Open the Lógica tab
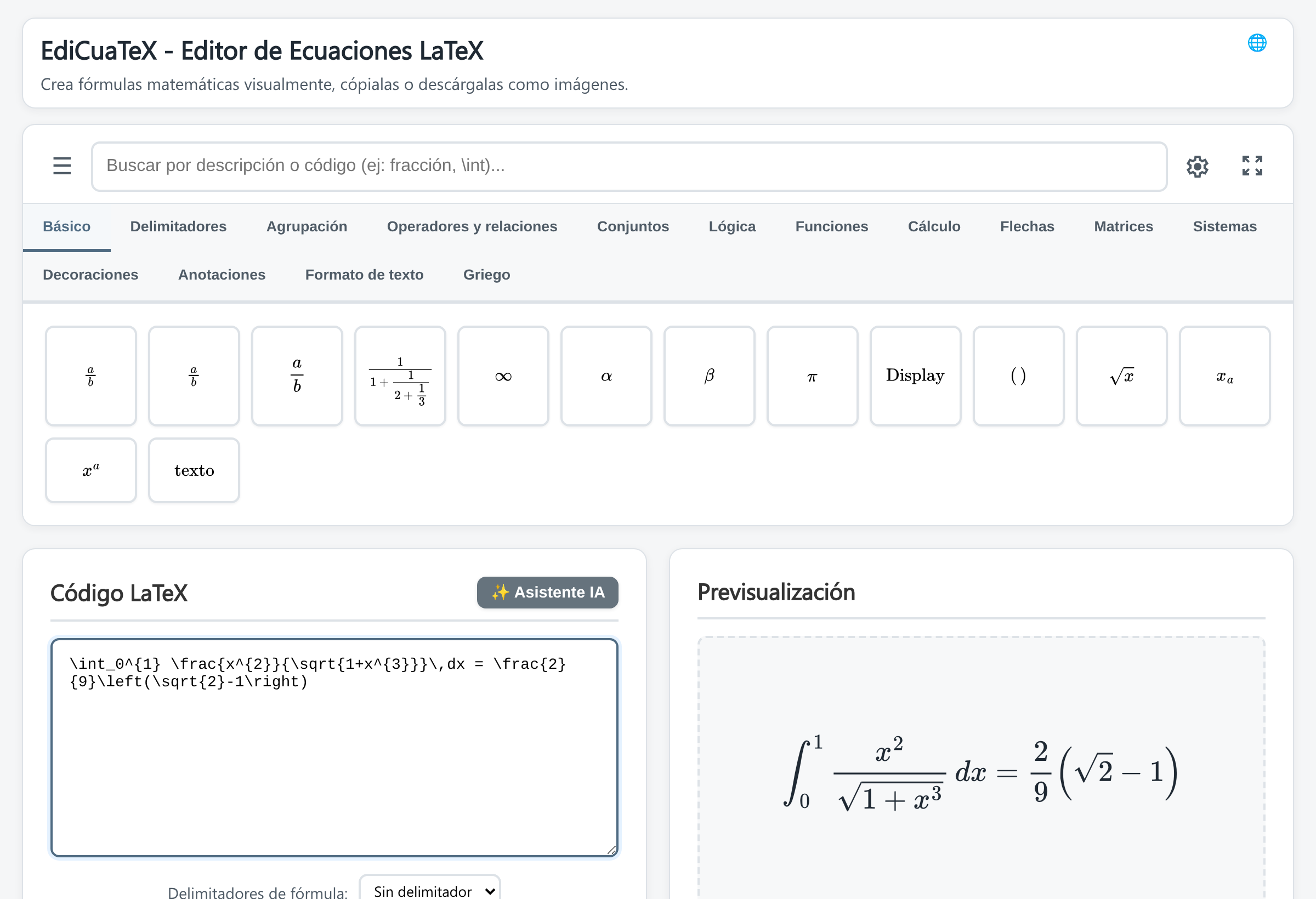This screenshot has height=899, width=1316. click(732, 226)
